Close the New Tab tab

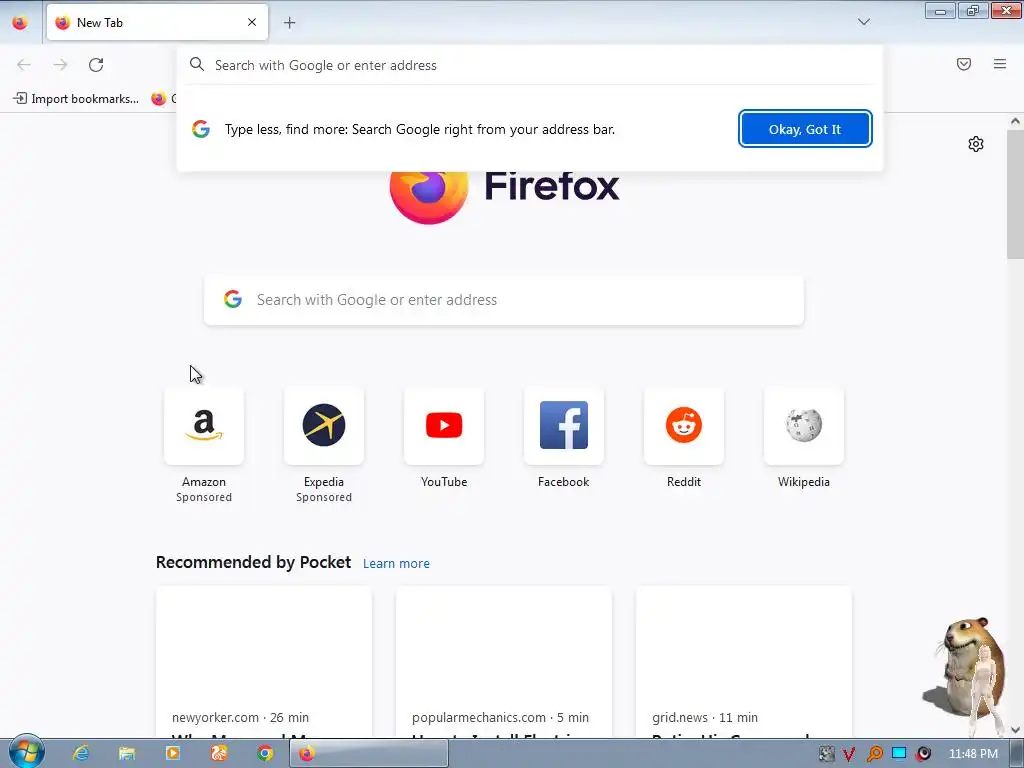(x=252, y=22)
